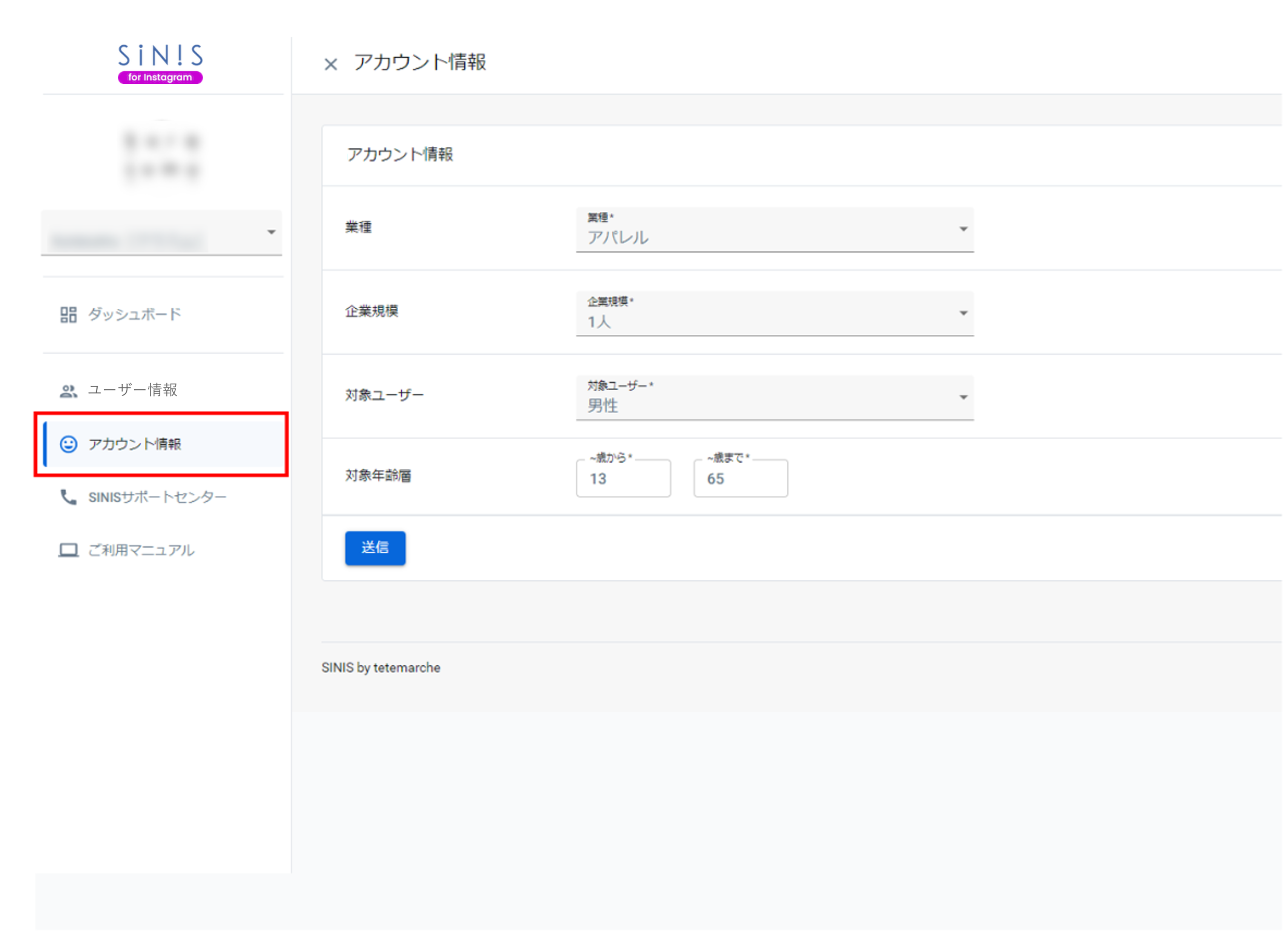Close the アカウント情報 panel with the X icon
The image size is (1288, 934).
(x=330, y=64)
